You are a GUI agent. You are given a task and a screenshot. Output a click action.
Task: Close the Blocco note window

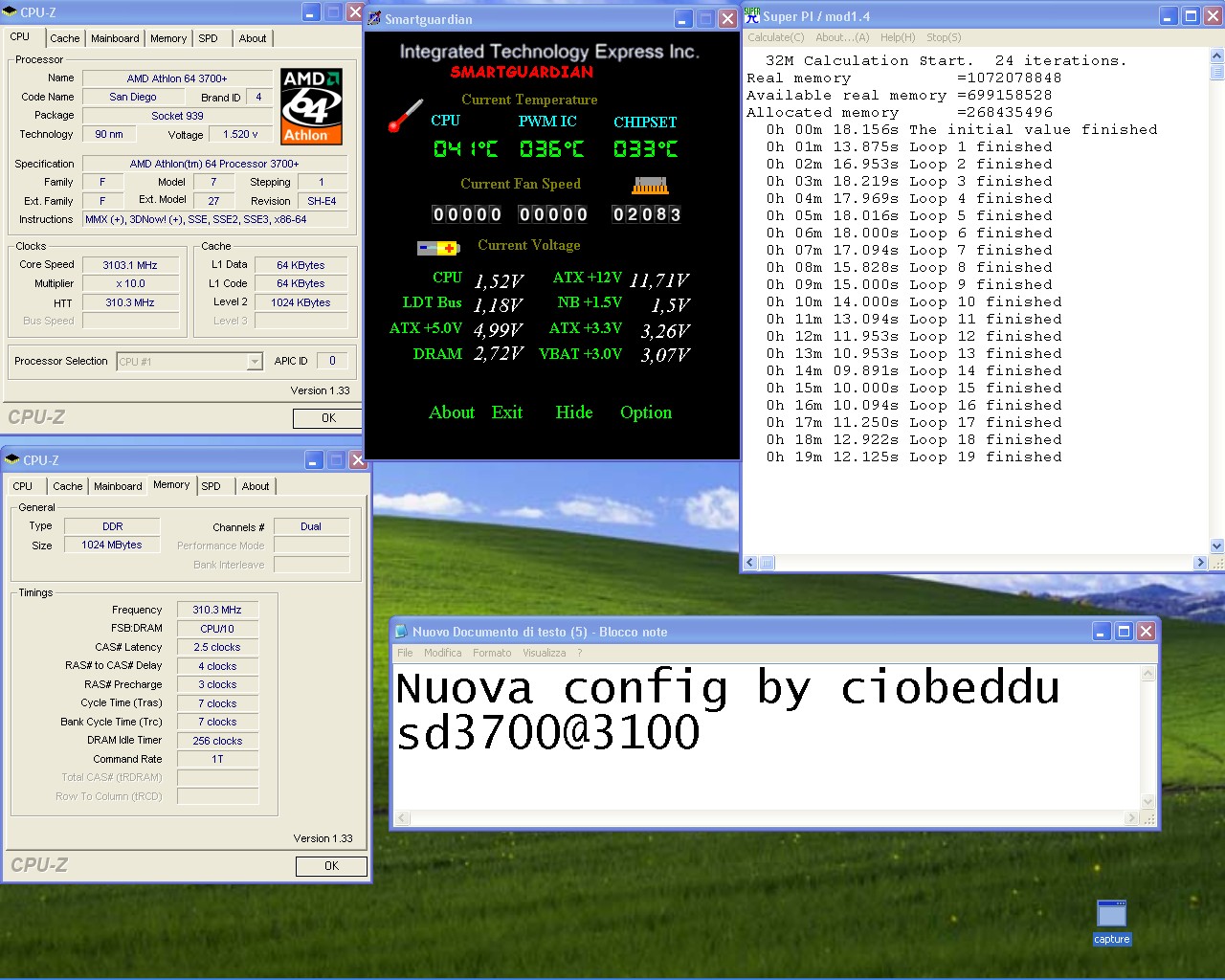pyautogui.click(x=1146, y=632)
